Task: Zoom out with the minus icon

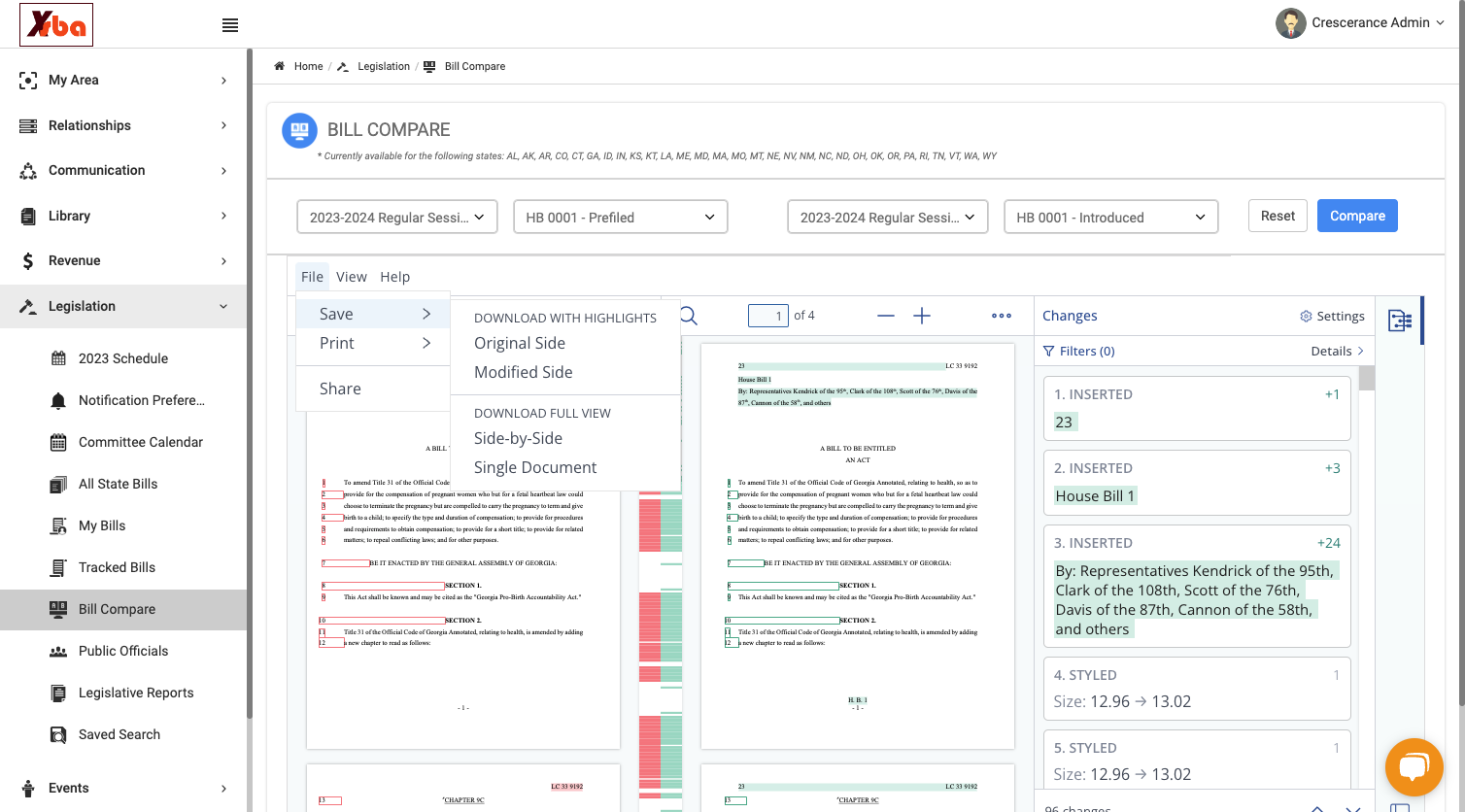Action: click(886, 316)
